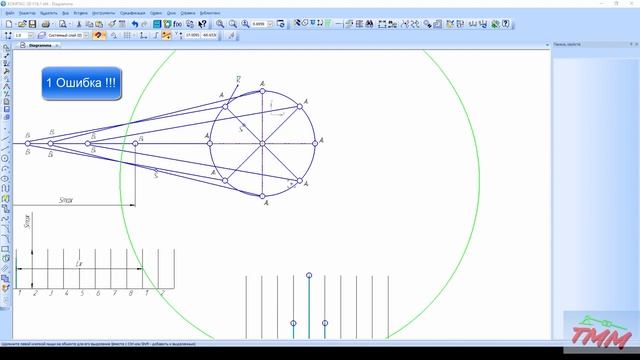Select the Hatching tool in left toolbar
Viewport: 640px width, 360px height.
point(5,268)
